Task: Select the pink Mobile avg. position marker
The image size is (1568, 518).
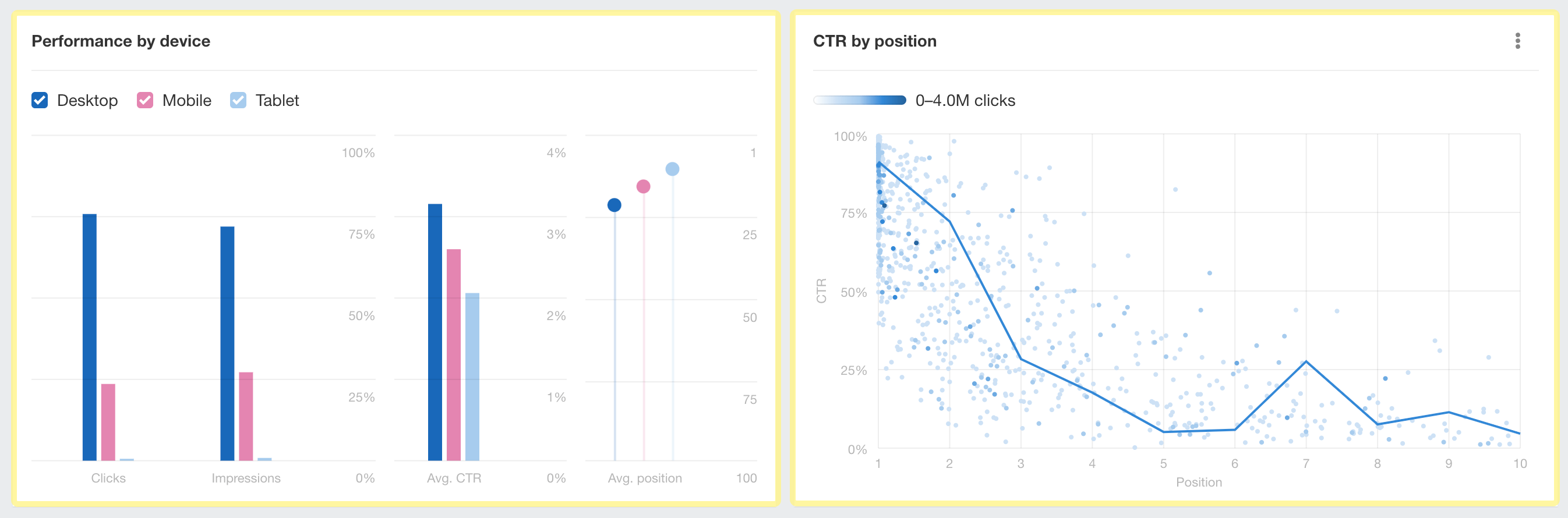Action: point(644,187)
